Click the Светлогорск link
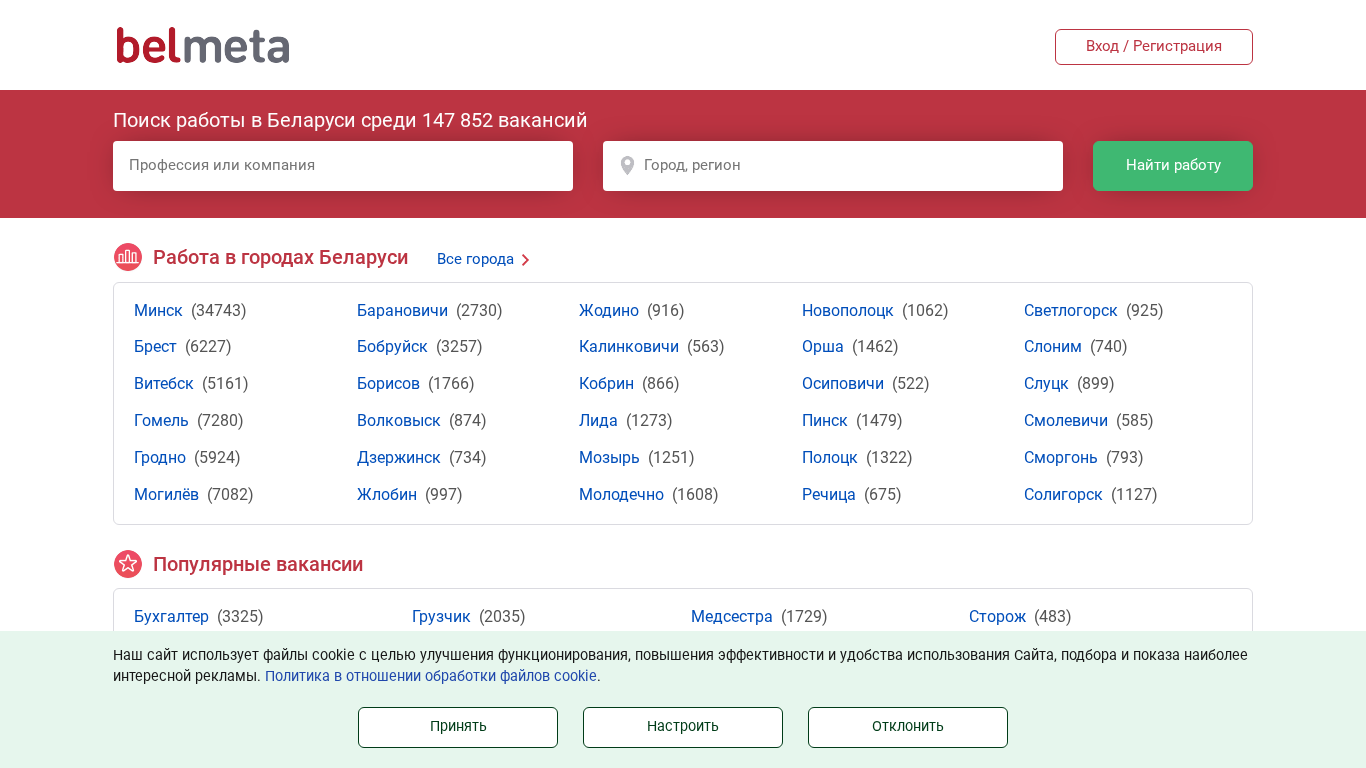The width and height of the screenshot is (1366, 768). (x=1071, y=310)
